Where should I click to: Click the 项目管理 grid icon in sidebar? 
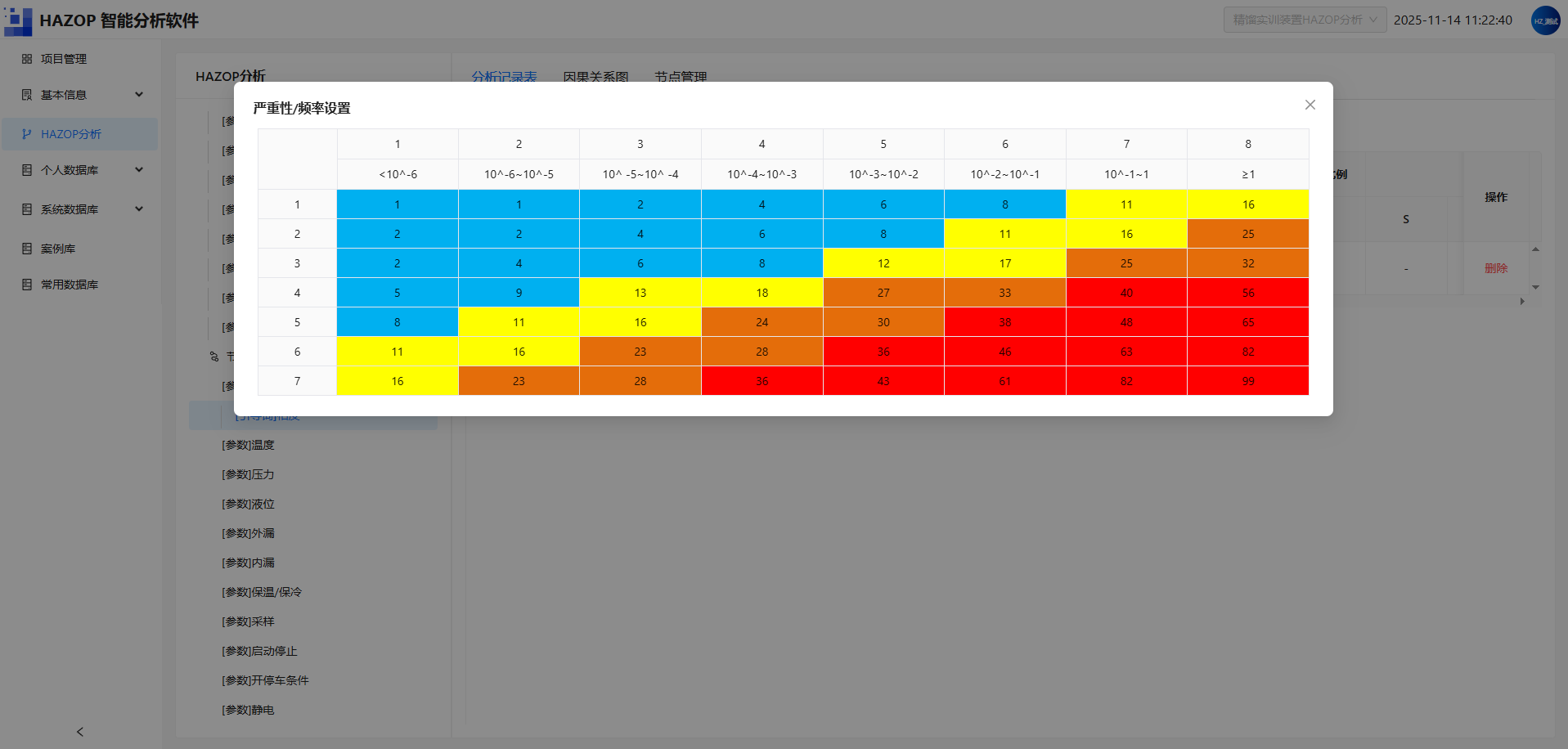click(x=27, y=59)
